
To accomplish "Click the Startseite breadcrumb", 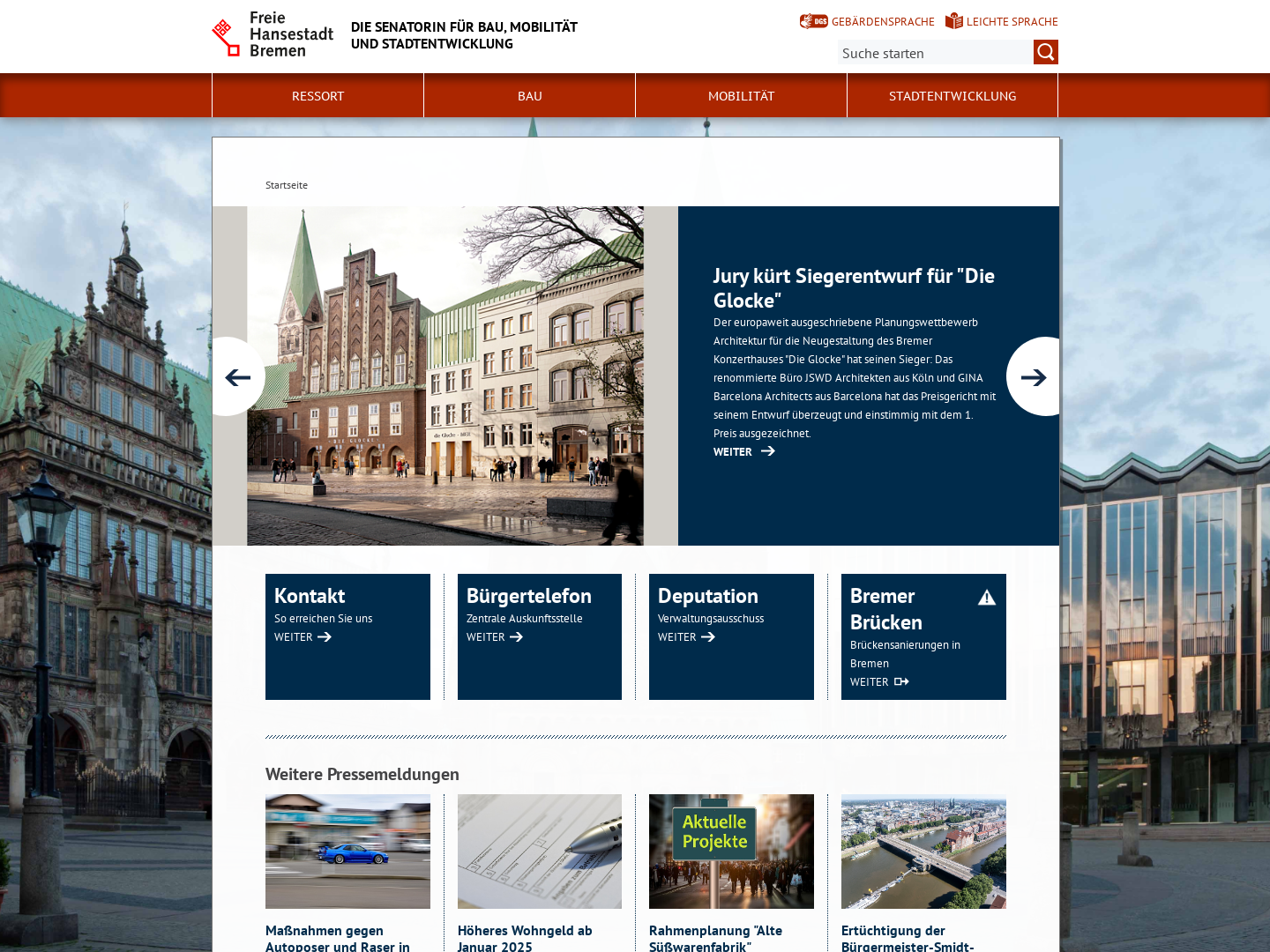I will pos(287,185).
